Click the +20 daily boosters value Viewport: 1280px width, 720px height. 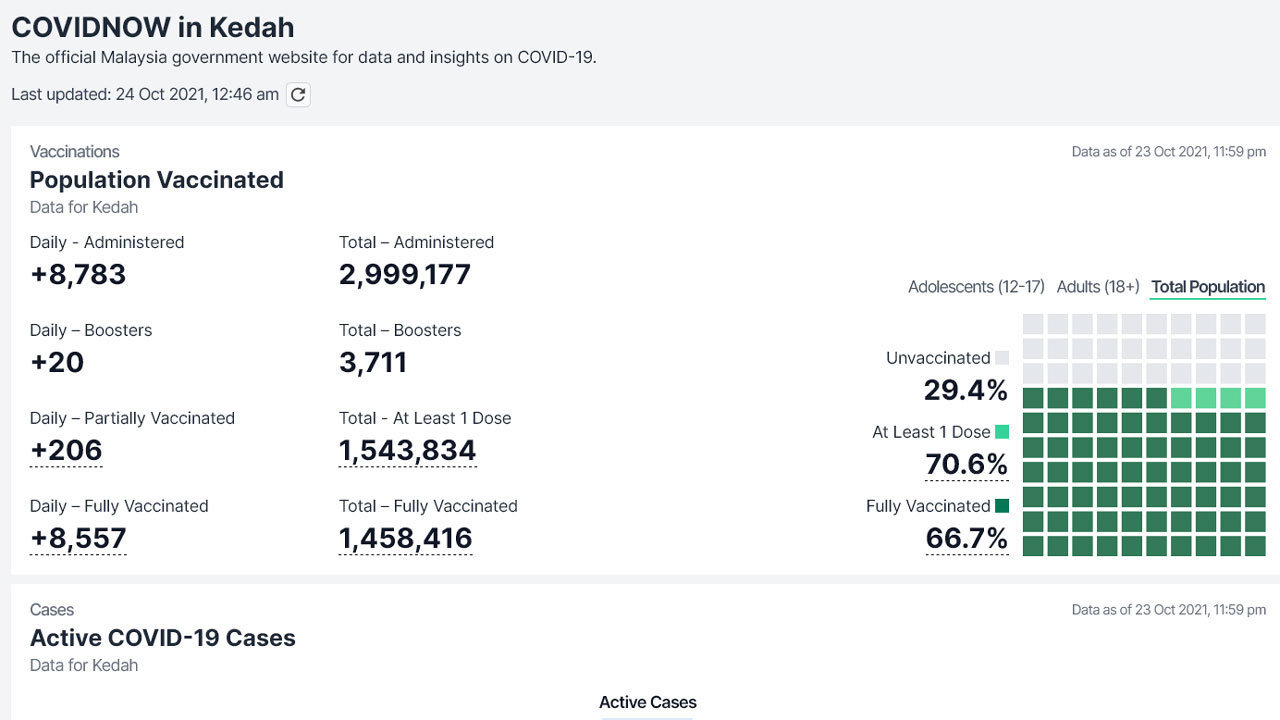pos(57,363)
